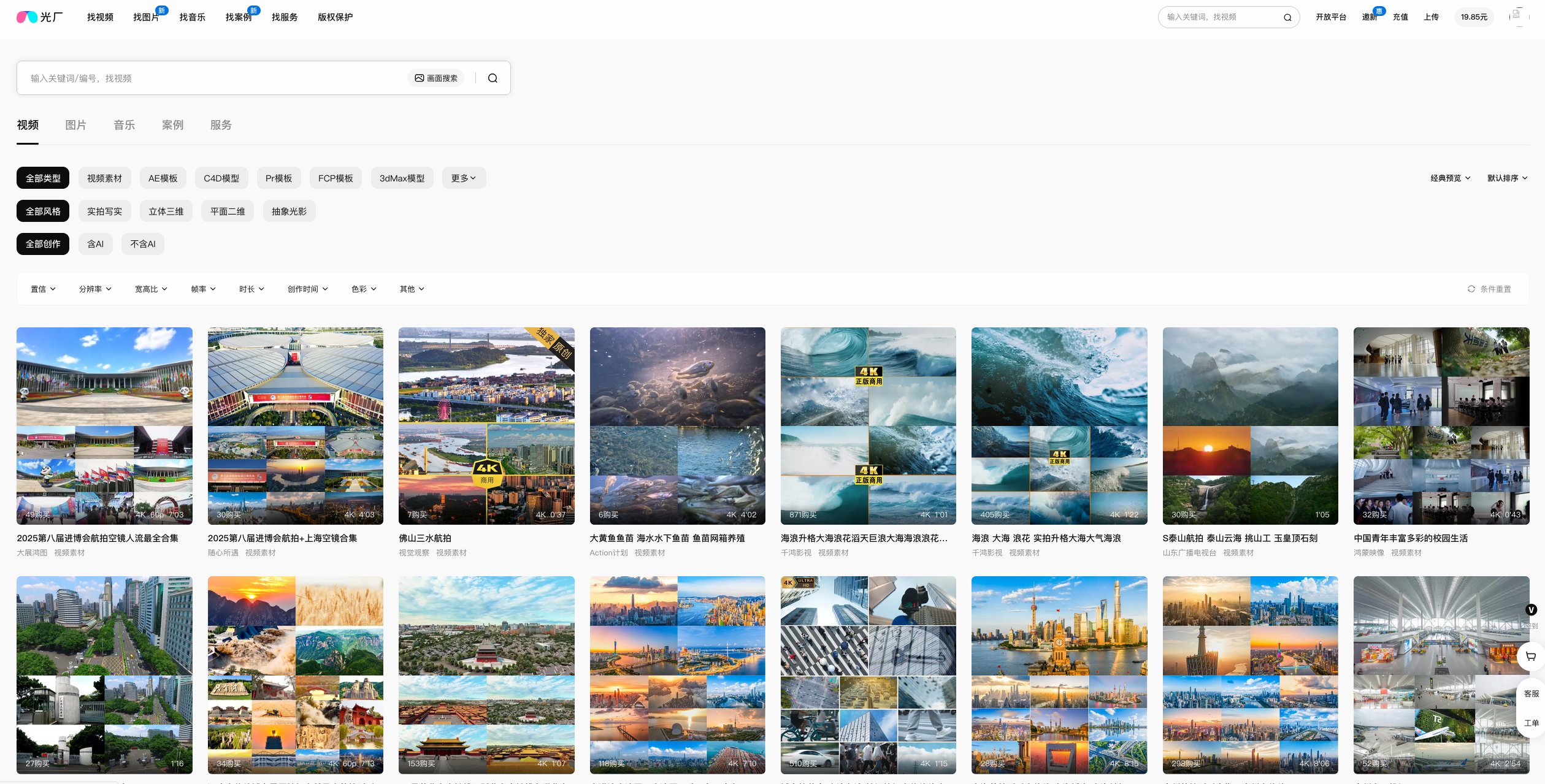Screen dimensions: 1545x784
Task: Select the 实拍写实 style filter
Action: (104, 211)
